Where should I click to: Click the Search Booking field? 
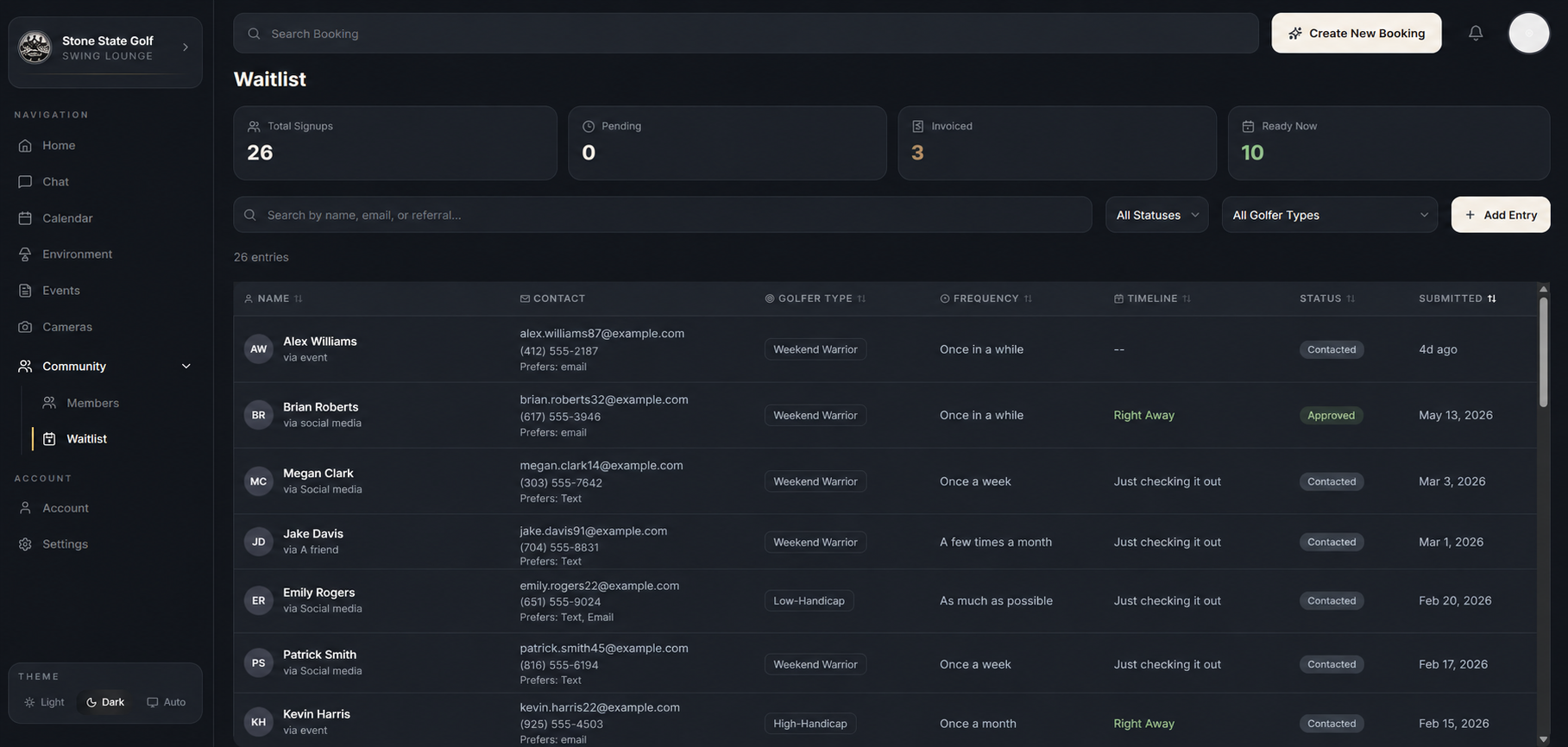coord(746,33)
